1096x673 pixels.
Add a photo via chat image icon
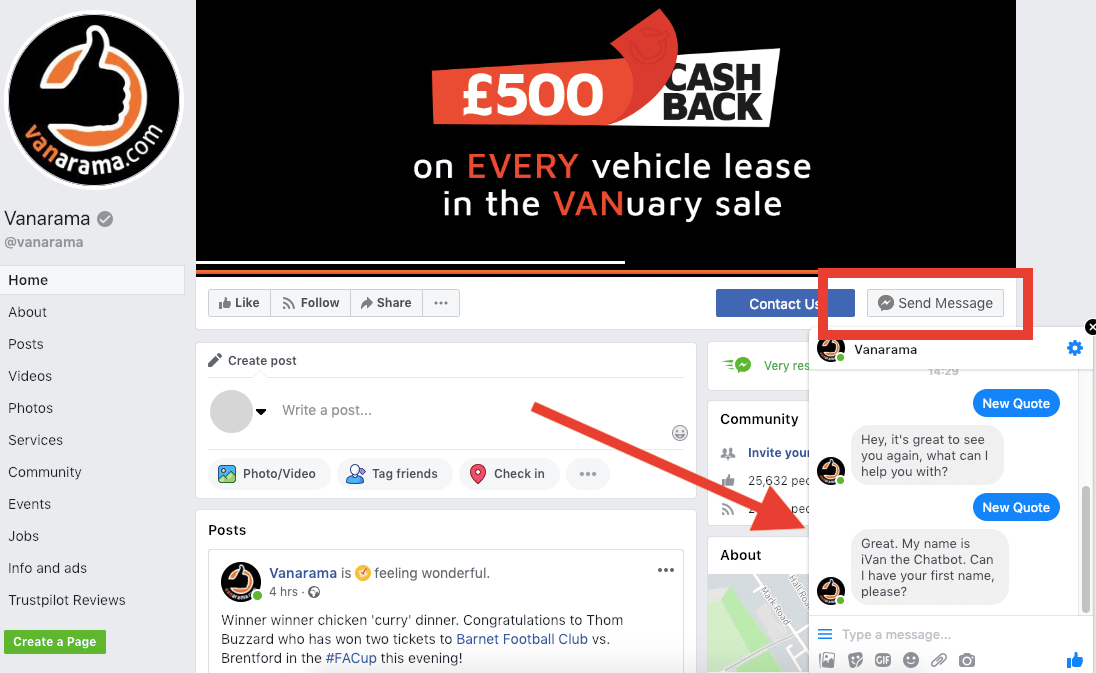click(x=827, y=660)
